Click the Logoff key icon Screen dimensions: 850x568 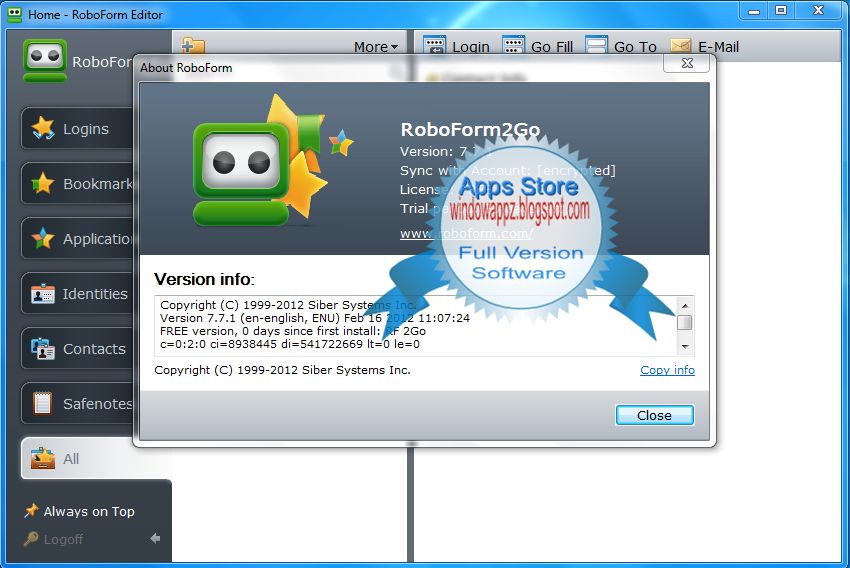31,539
